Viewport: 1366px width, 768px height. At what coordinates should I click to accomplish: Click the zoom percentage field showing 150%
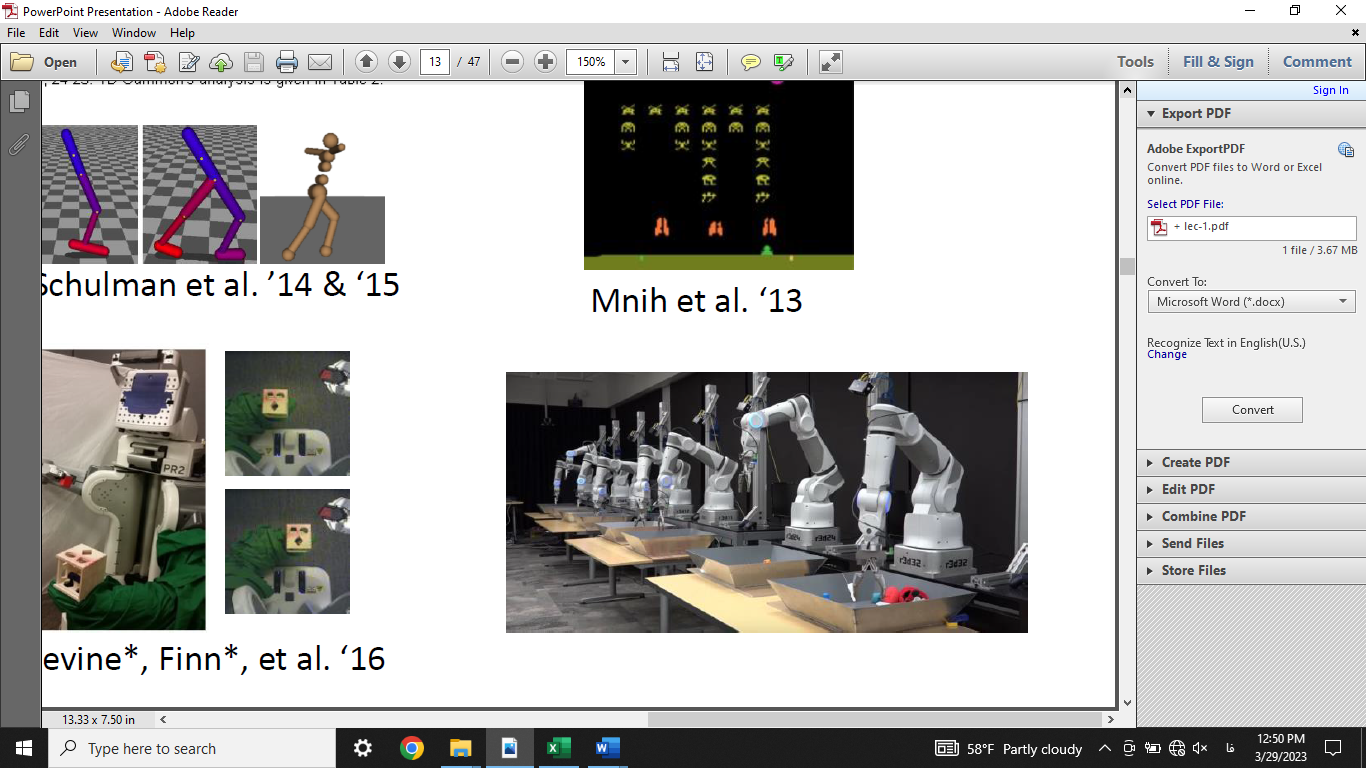591,62
